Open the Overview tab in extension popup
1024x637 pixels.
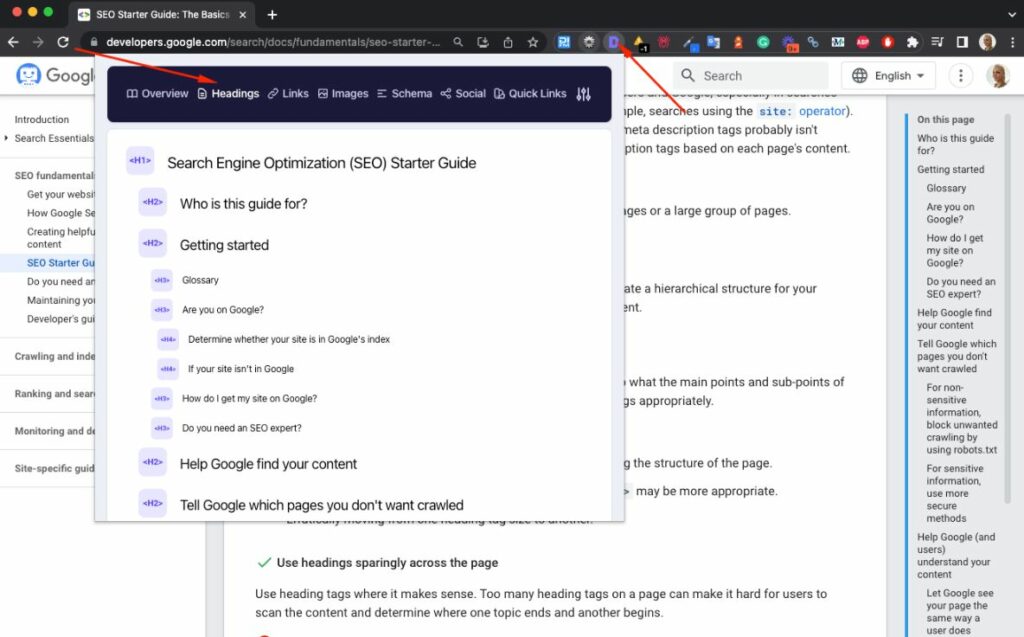157,94
